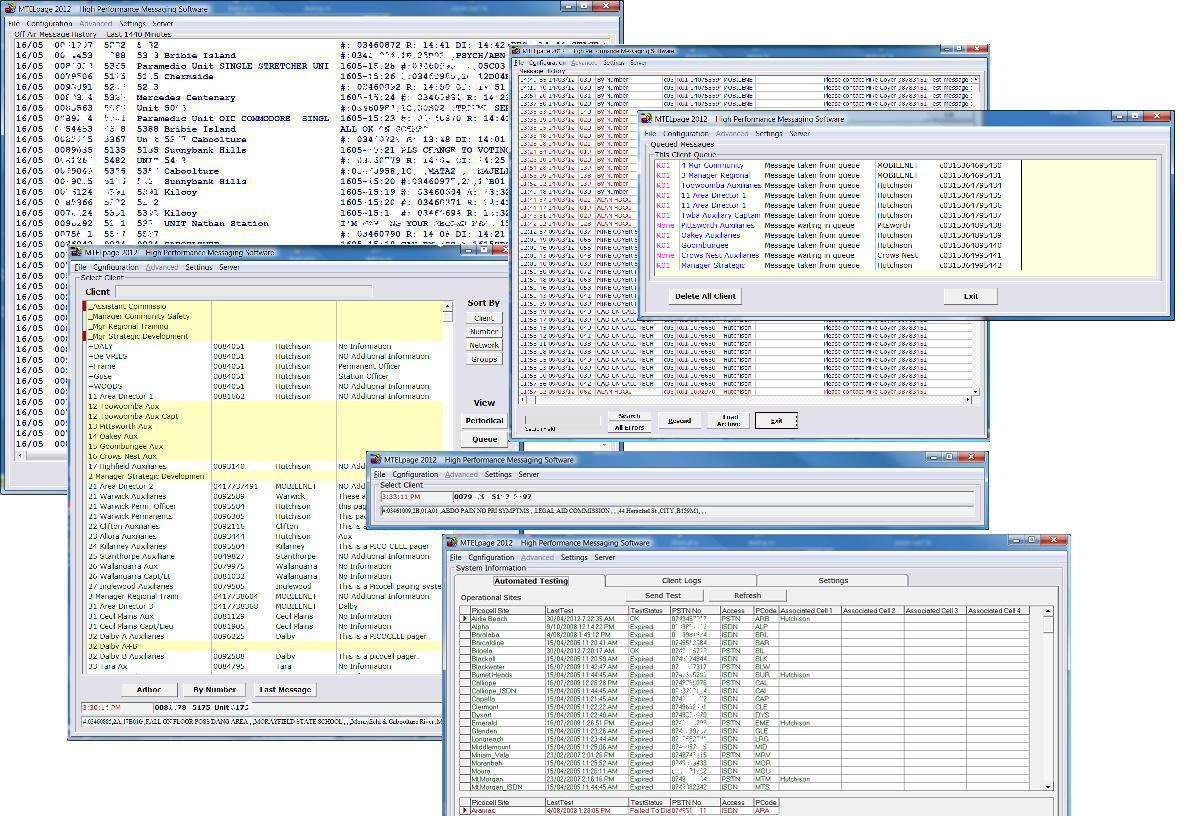Screen dimensions: 1201x827
Task: Click MTELpage app icon in Queued Messages window
Action: click(646, 118)
